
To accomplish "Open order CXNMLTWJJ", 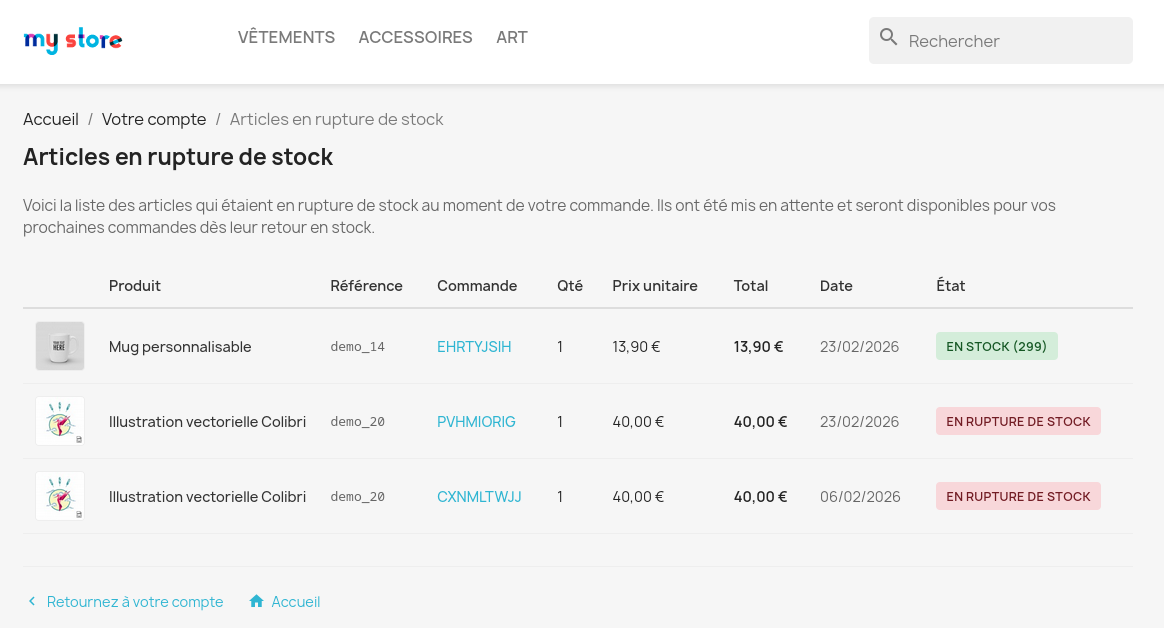I will [x=479, y=497].
